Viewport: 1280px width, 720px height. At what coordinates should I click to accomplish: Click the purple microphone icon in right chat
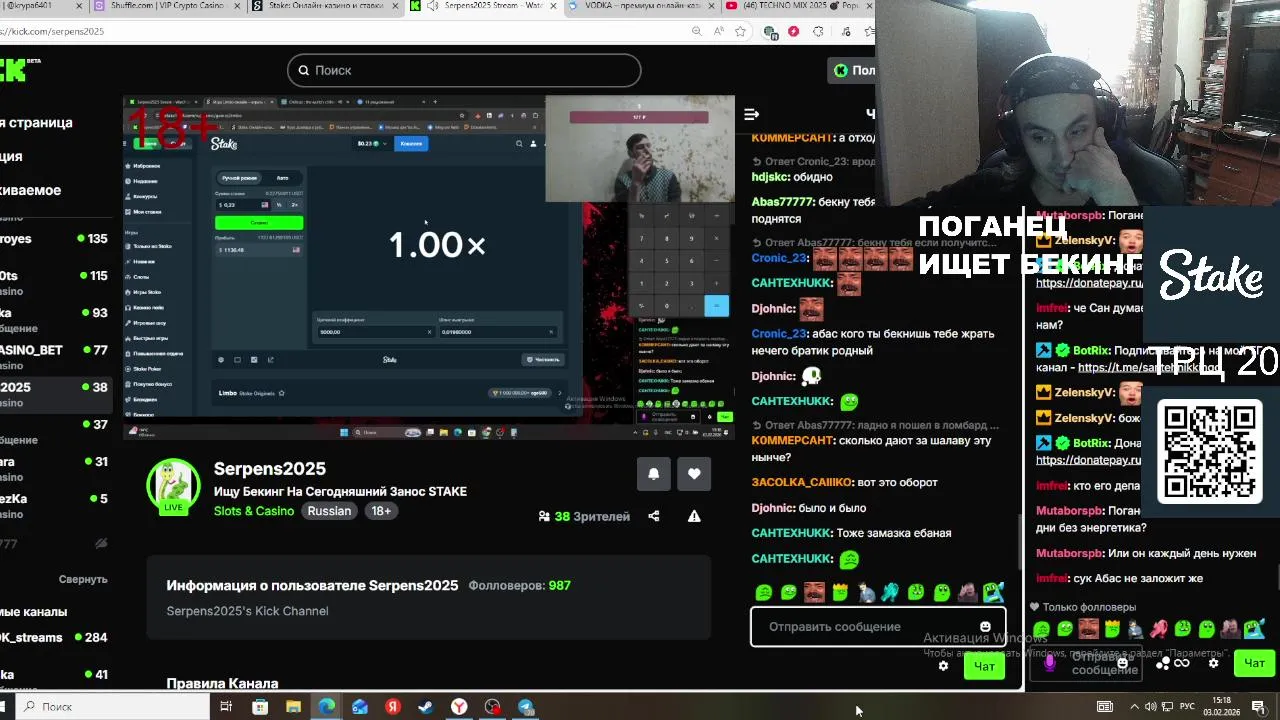pyautogui.click(x=1049, y=662)
